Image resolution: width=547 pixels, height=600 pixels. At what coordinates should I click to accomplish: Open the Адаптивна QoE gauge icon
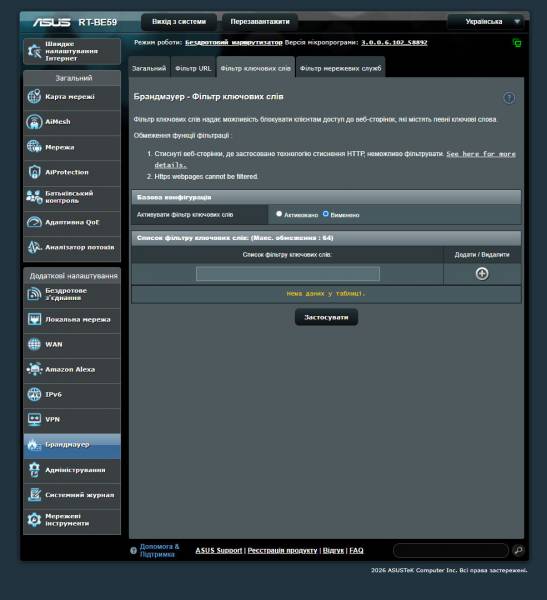[x=34, y=222]
